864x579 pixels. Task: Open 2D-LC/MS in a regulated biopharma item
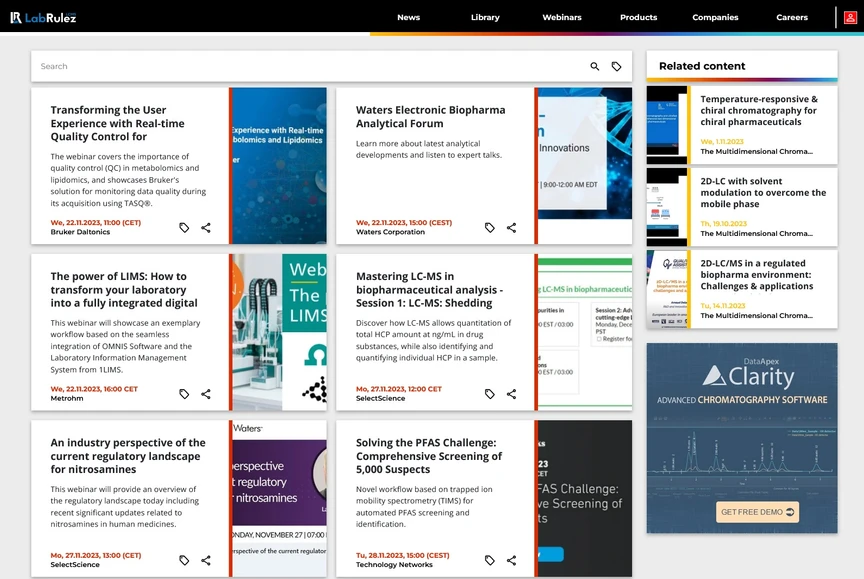757,275
